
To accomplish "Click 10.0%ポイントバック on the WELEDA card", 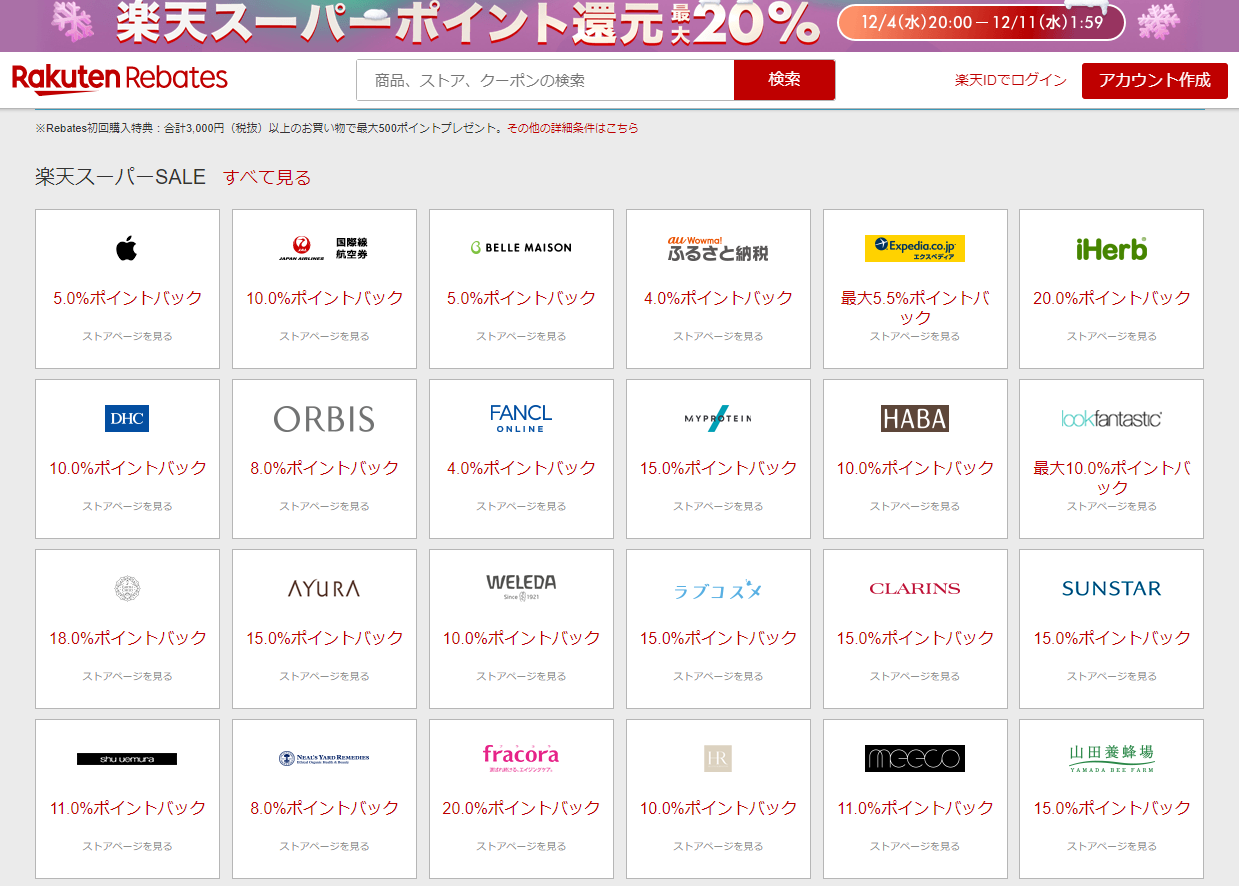I will point(521,638).
